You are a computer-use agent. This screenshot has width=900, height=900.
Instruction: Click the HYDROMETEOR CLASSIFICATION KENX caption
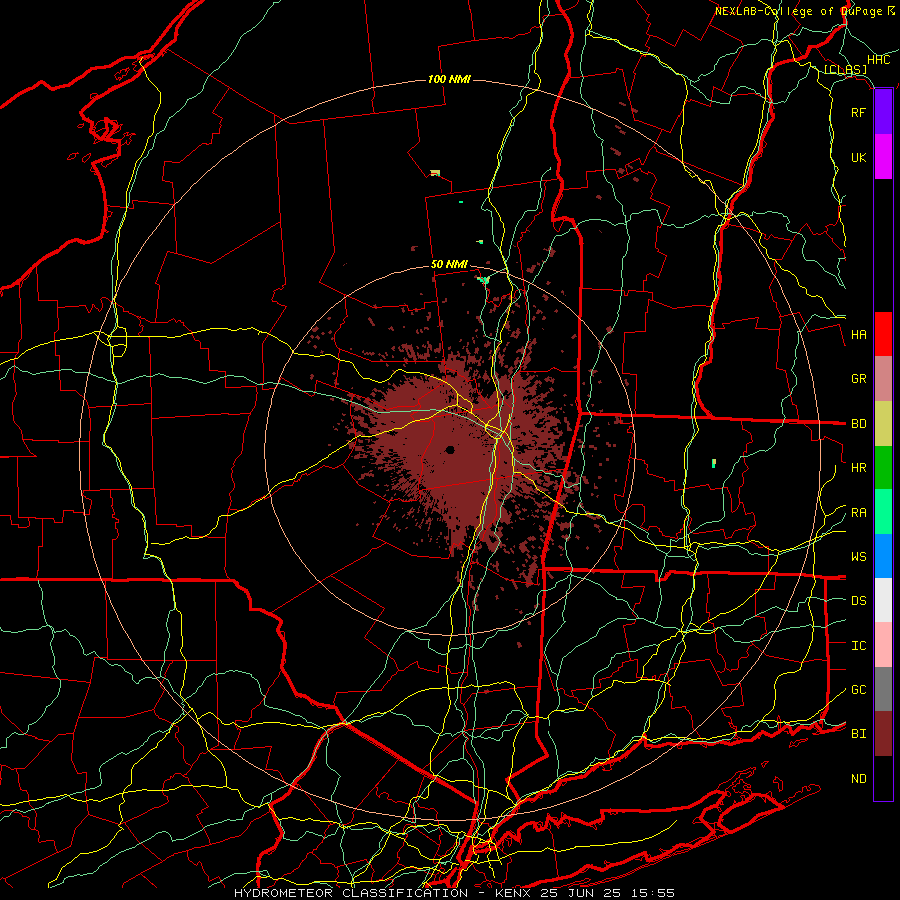454,893
